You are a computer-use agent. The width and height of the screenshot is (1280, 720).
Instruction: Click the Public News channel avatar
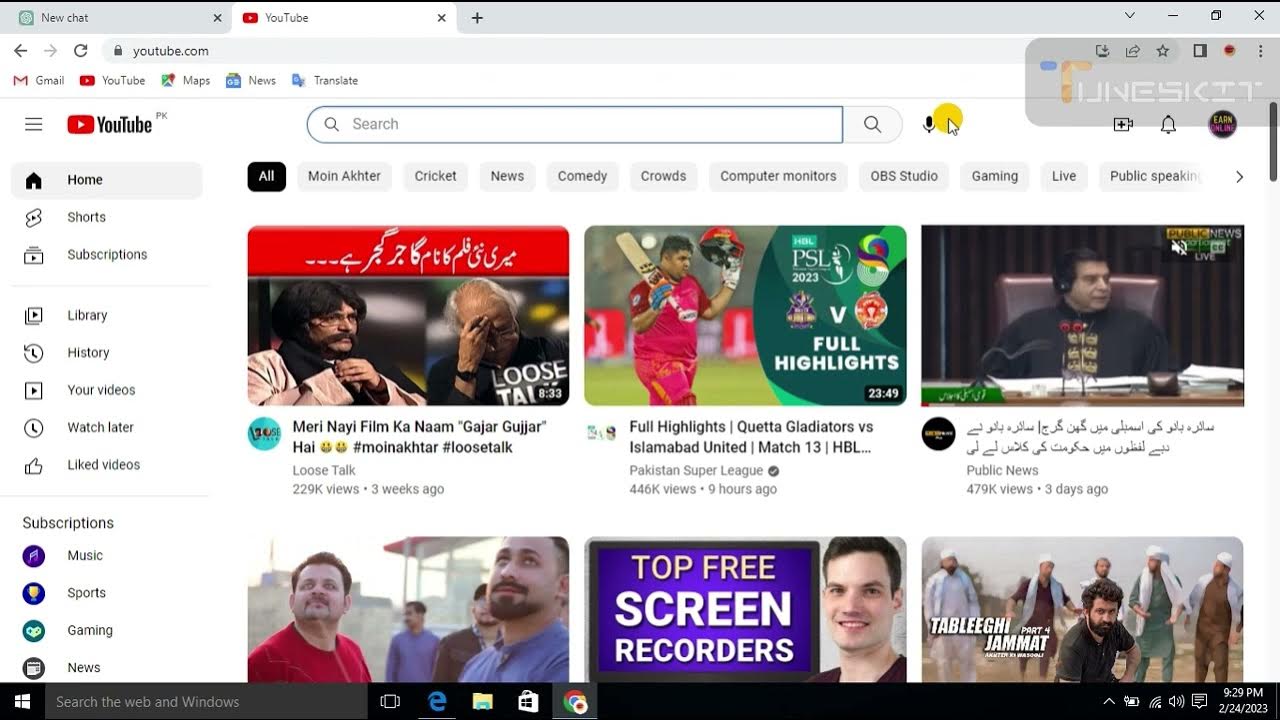[938, 434]
